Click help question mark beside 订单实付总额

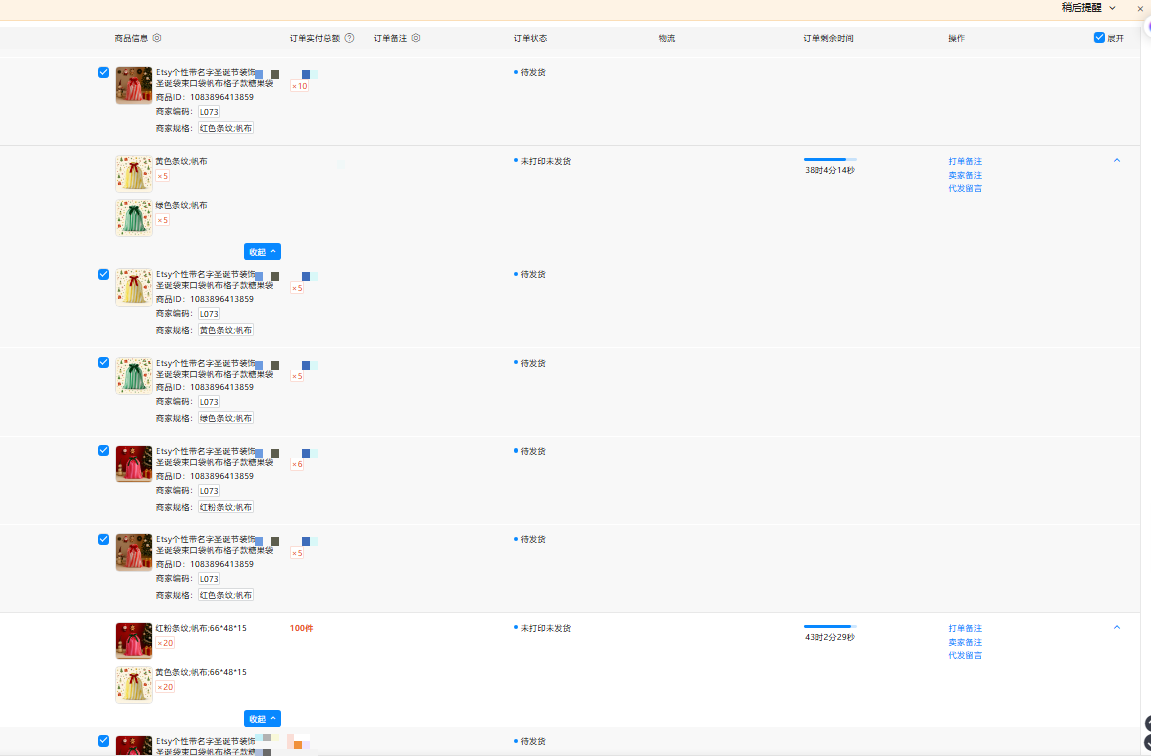pyautogui.click(x=349, y=38)
